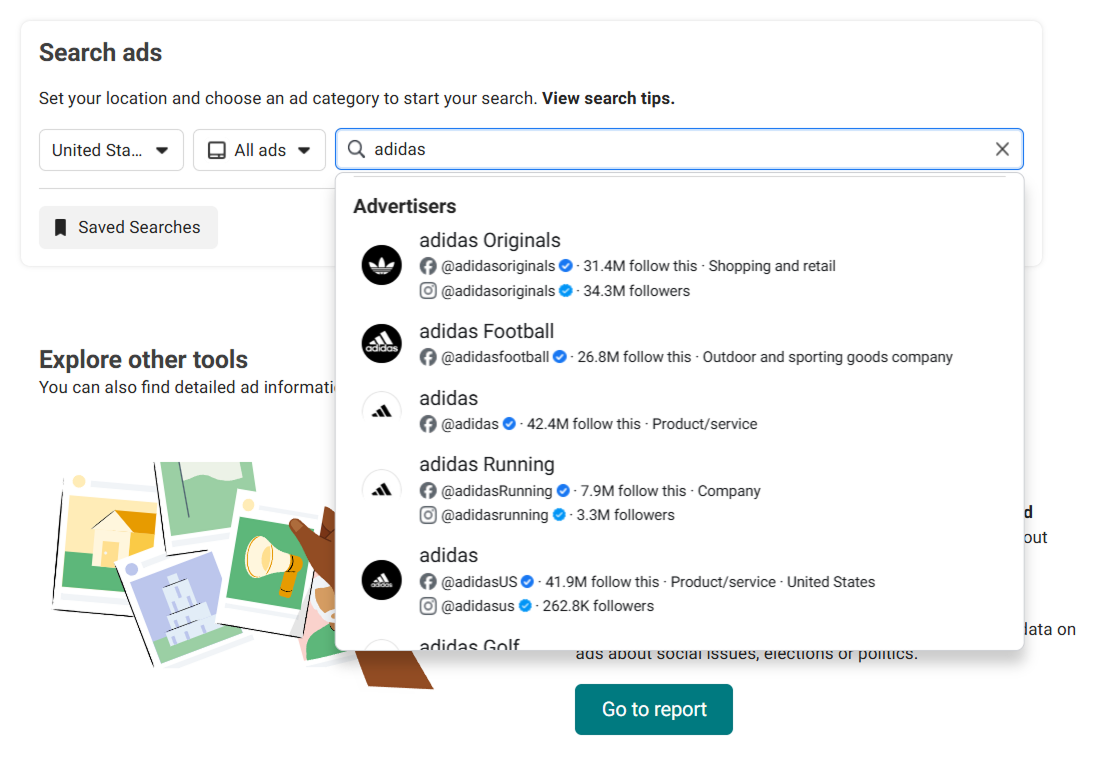This screenshot has width=1109, height=777.
Task: Click avatar of the adidas 42.4M-follower advertiser
Action: pos(382,410)
